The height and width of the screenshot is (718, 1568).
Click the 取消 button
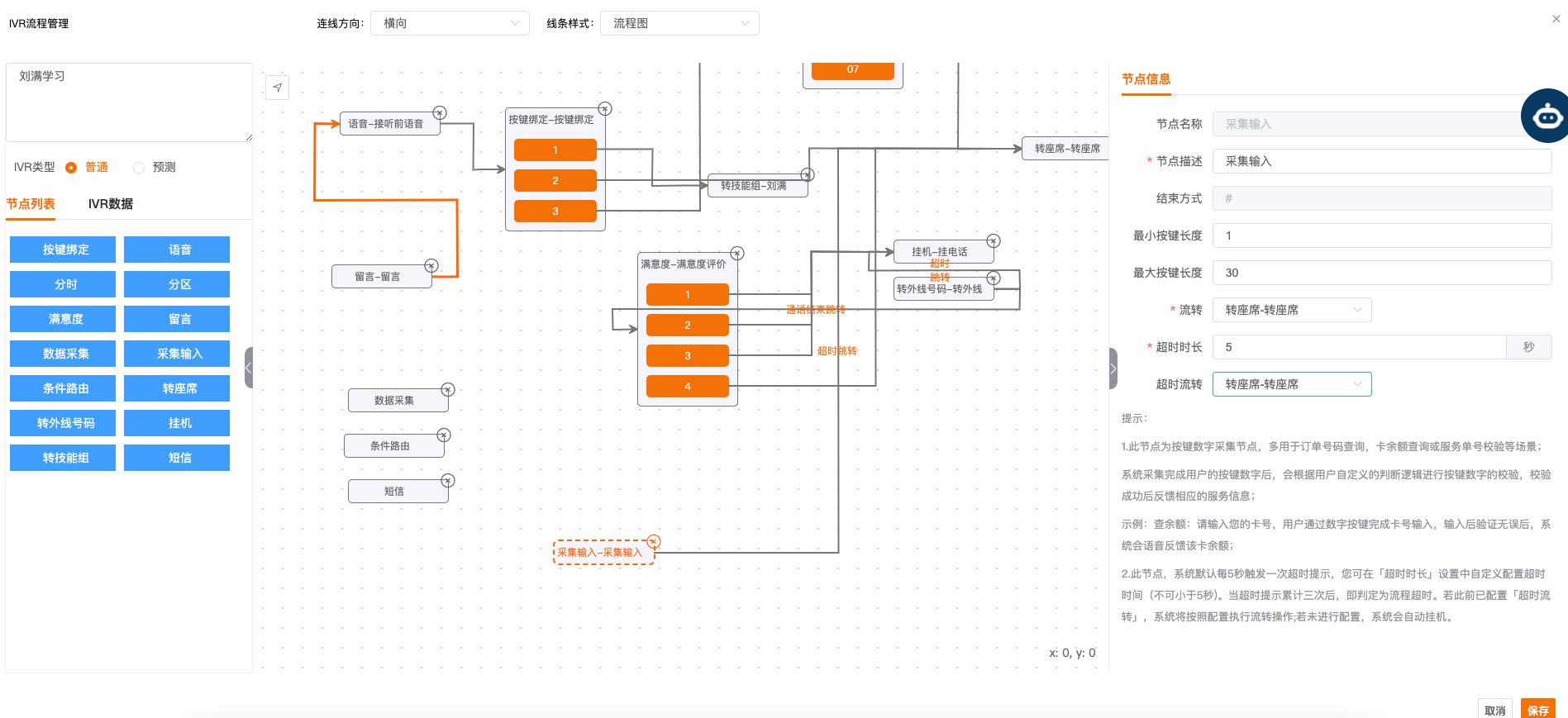pos(1494,710)
